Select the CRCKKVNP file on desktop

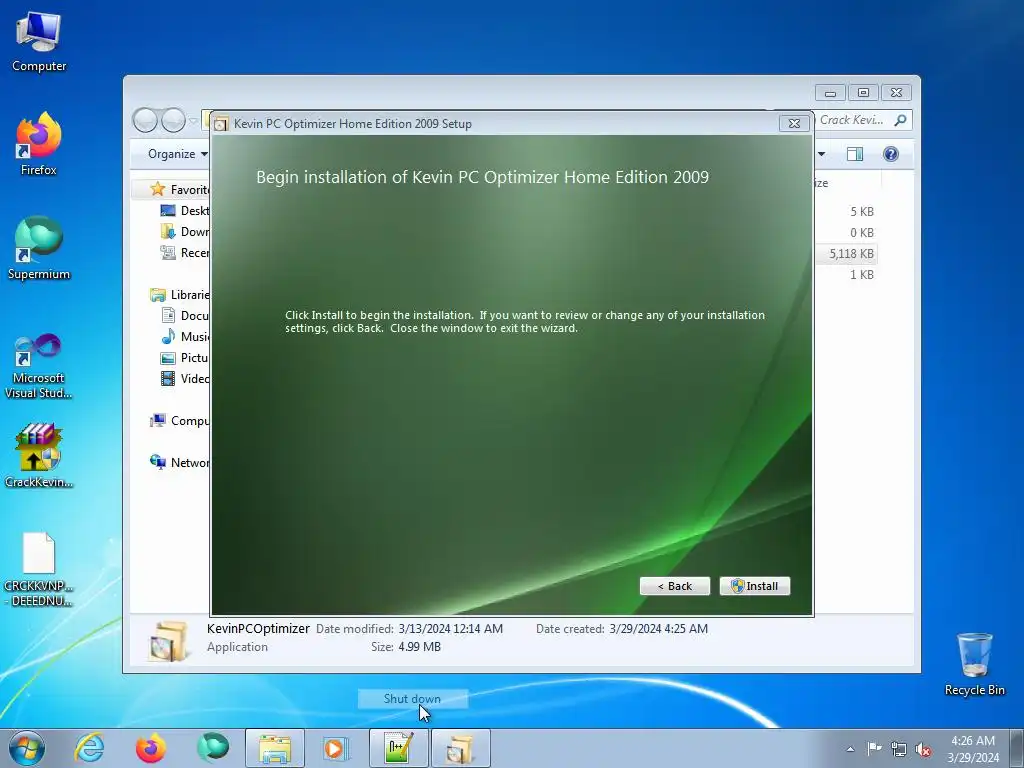tap(39, 570)
